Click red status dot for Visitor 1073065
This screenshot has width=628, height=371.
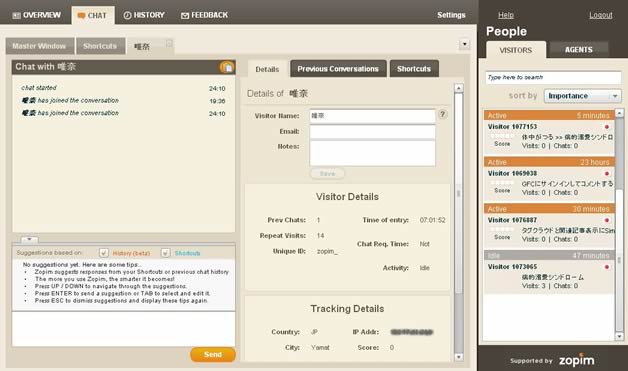point(607,267)
